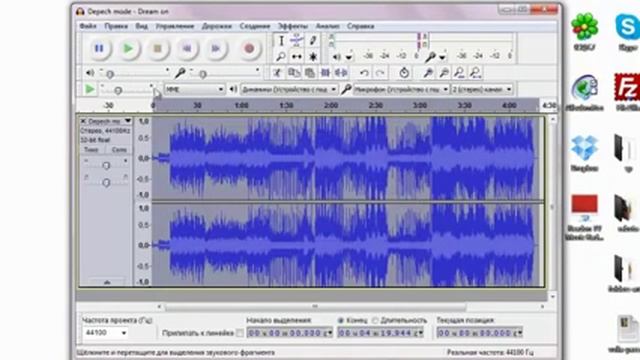Mute the track with Тихо button
Screen dimensions: 640x360
[x=91, y=150]
